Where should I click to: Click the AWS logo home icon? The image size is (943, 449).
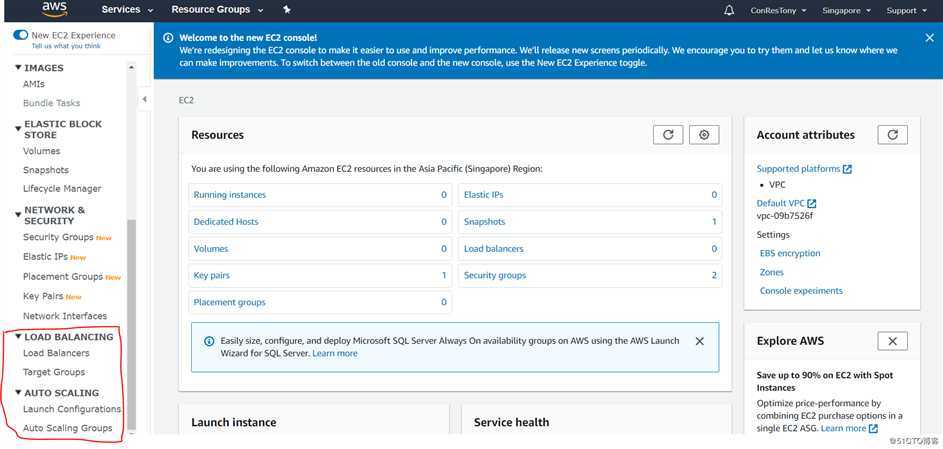[55, 9]
